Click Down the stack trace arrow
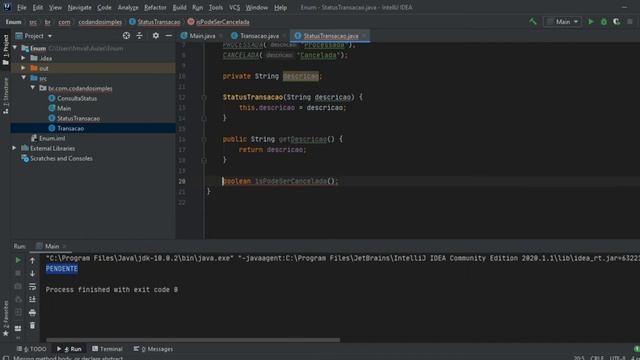 click(32, 273)
